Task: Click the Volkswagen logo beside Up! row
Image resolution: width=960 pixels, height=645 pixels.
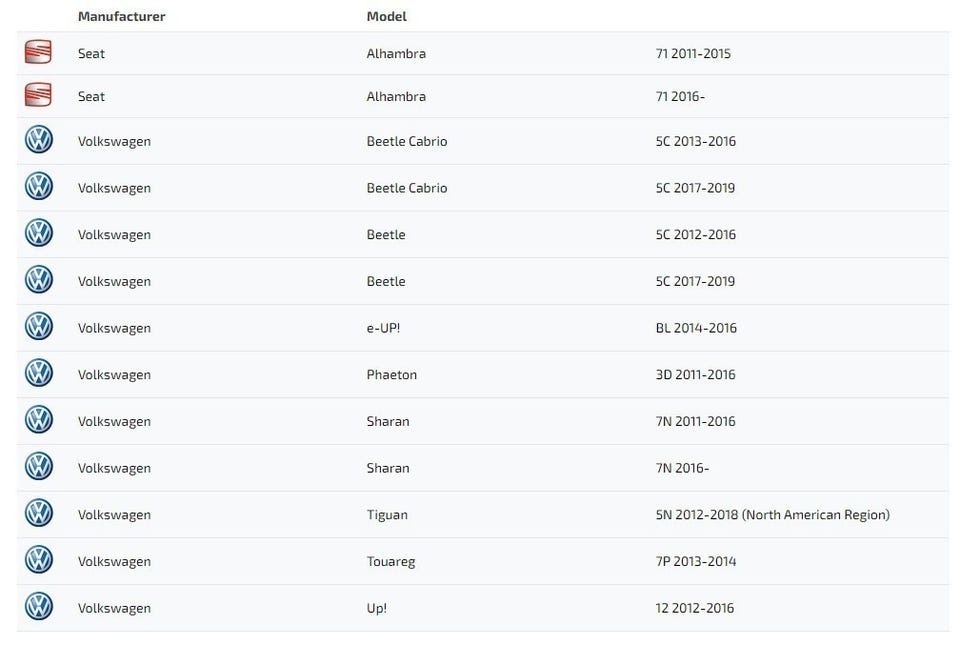Action: click(x=39, y=607)
